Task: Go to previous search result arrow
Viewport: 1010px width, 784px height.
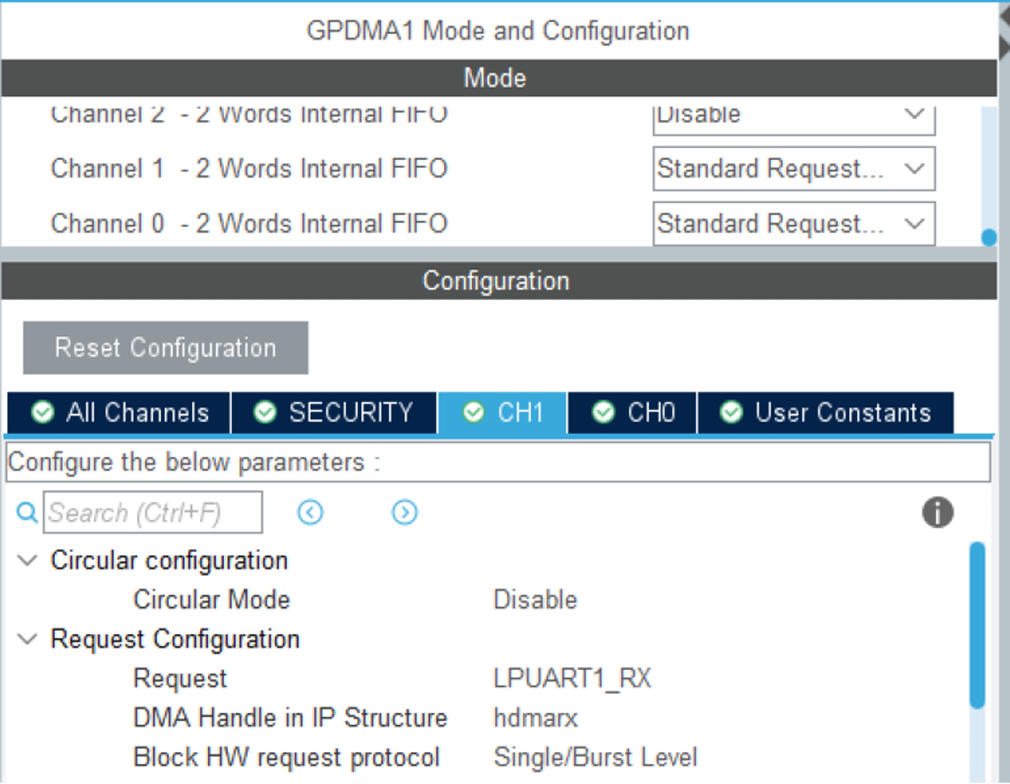Action: click(310, 513)
